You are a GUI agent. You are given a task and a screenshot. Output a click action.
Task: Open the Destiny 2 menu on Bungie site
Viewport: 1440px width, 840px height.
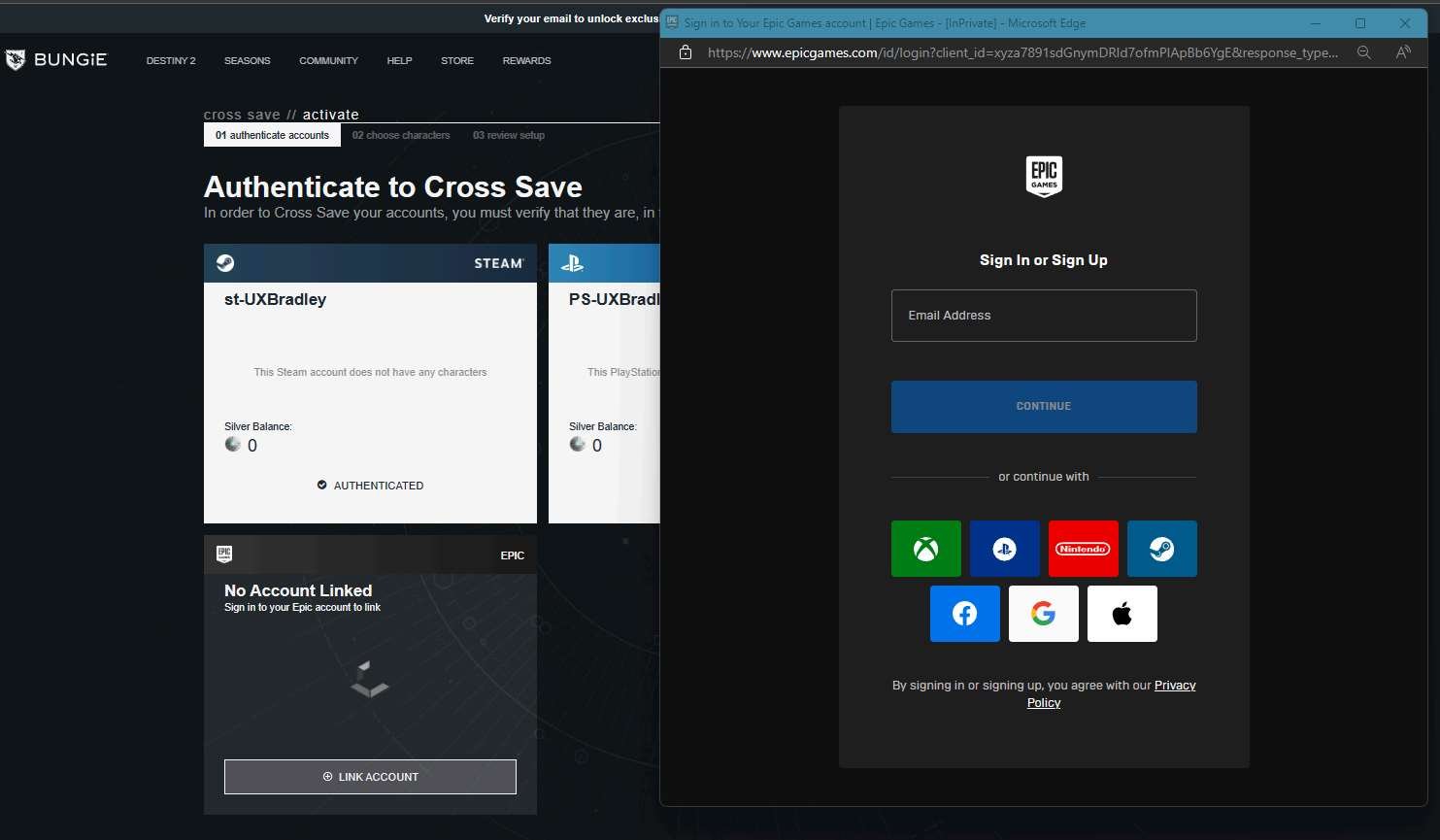(171, 60)
